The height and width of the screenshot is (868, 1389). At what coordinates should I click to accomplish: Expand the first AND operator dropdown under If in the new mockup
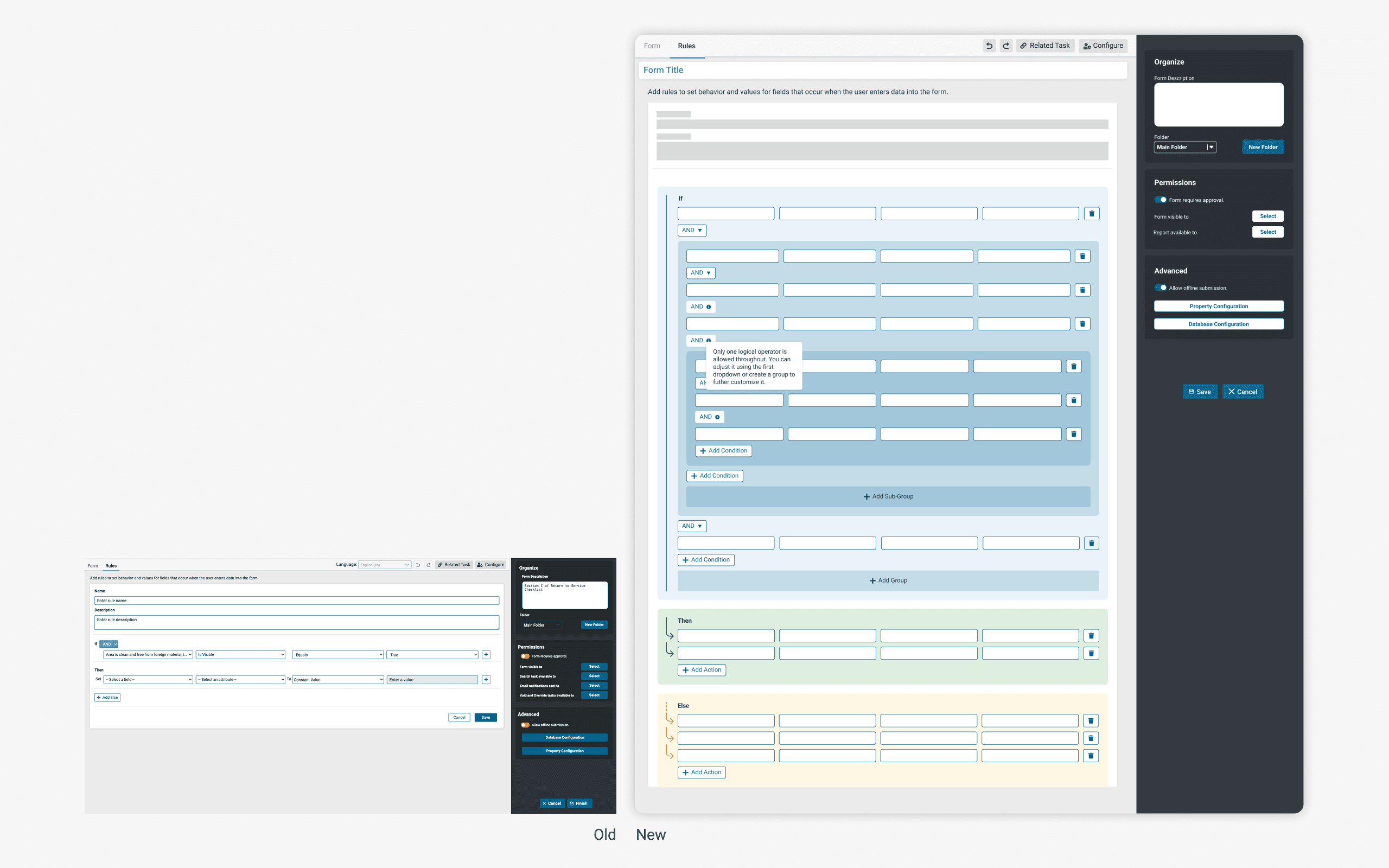[692, 230]
